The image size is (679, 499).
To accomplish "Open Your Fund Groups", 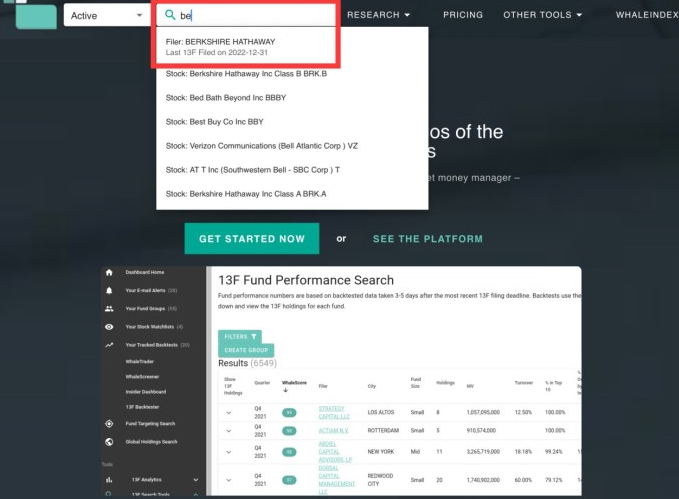I will [x=151, y=309].
